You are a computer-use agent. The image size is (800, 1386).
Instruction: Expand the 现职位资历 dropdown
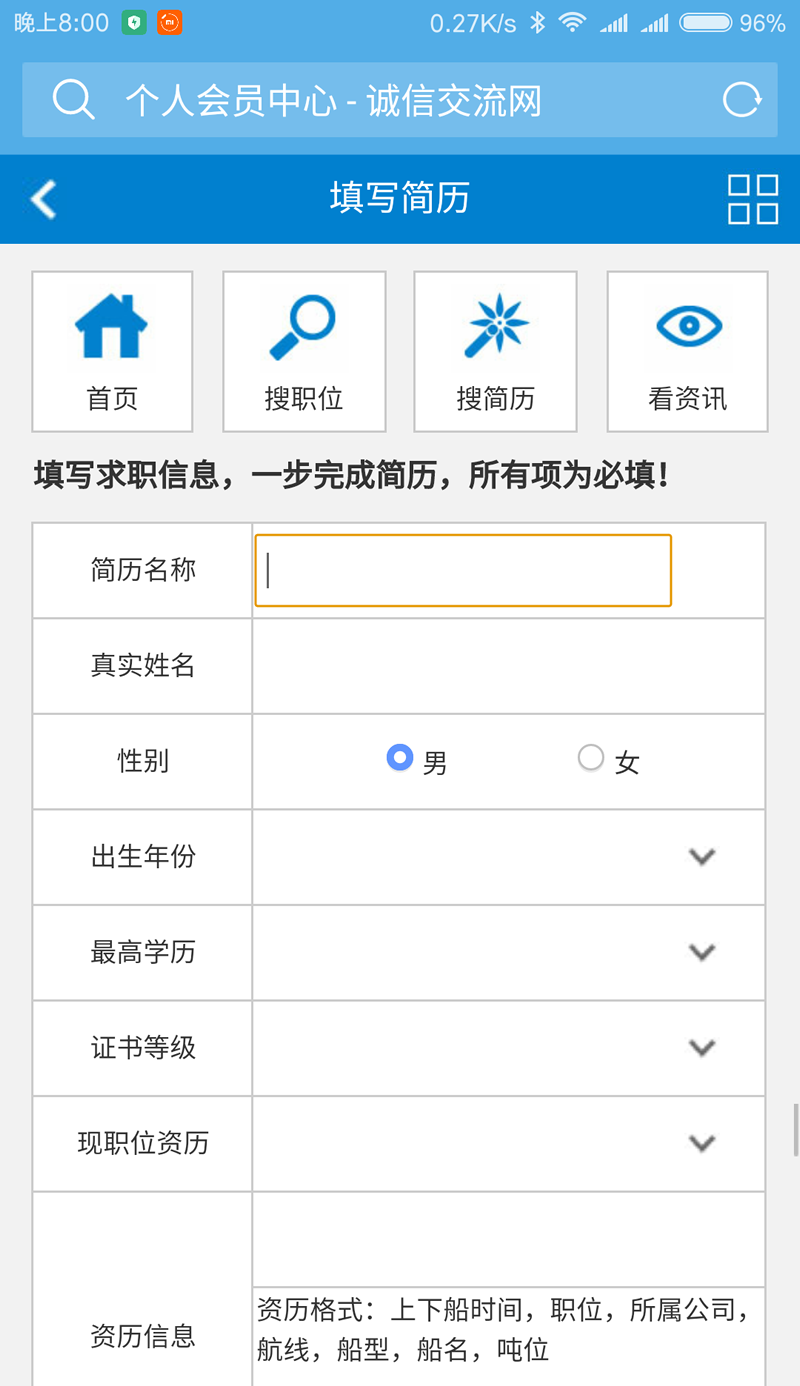point(508,1143)
